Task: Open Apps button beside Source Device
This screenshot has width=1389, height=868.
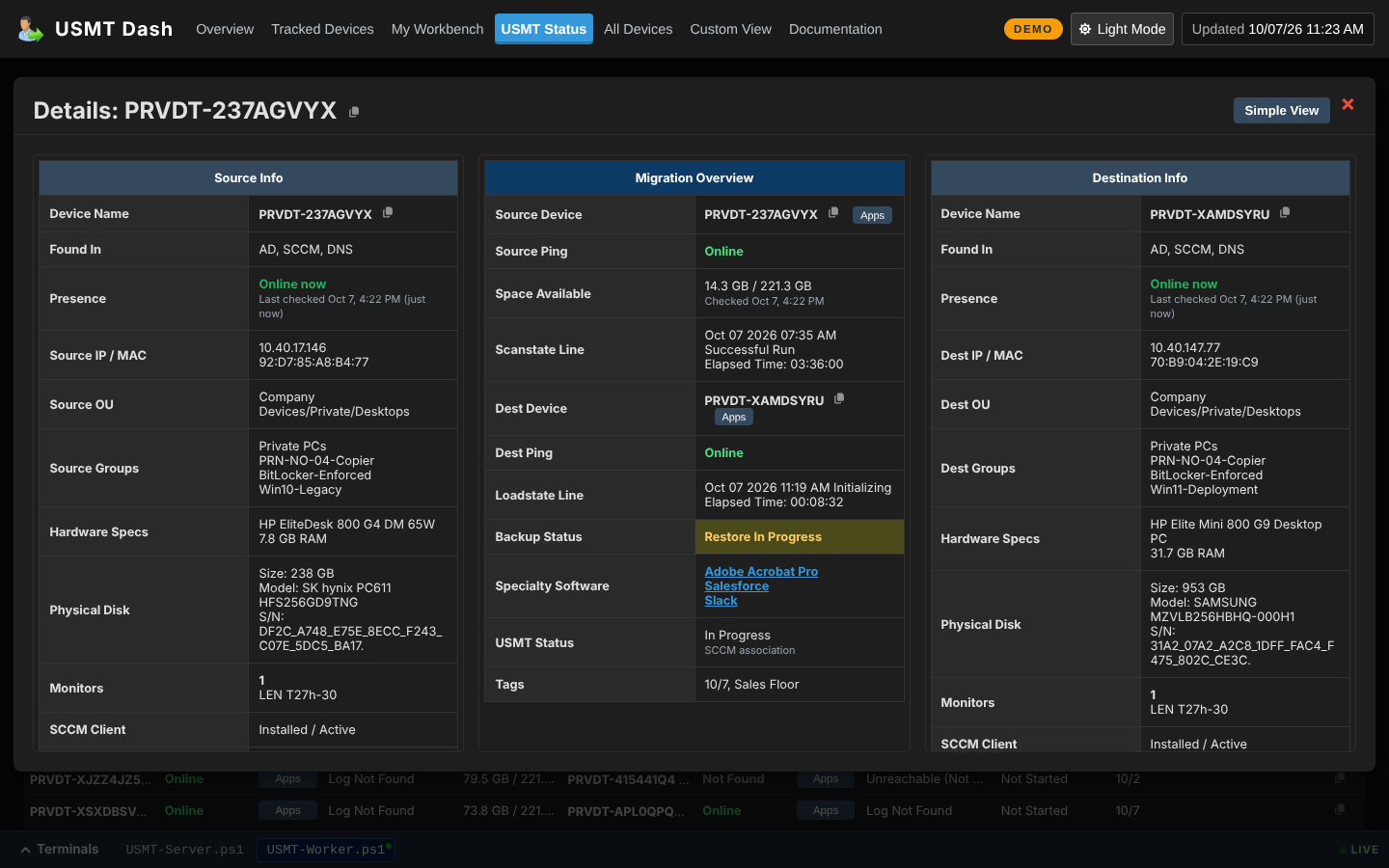Action: click(x=872, y=215)
